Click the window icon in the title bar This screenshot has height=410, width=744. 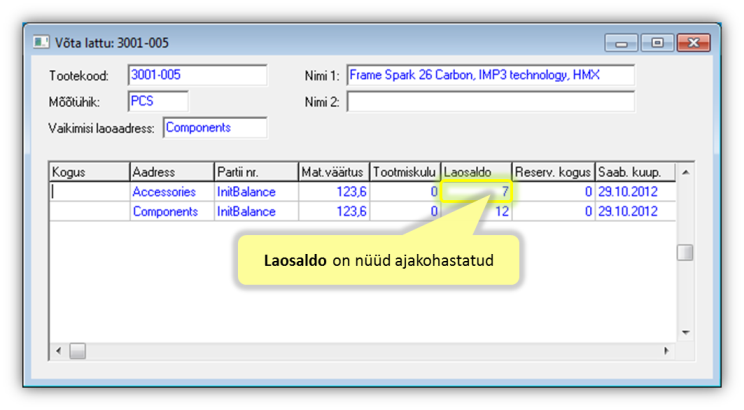point(41,42)
